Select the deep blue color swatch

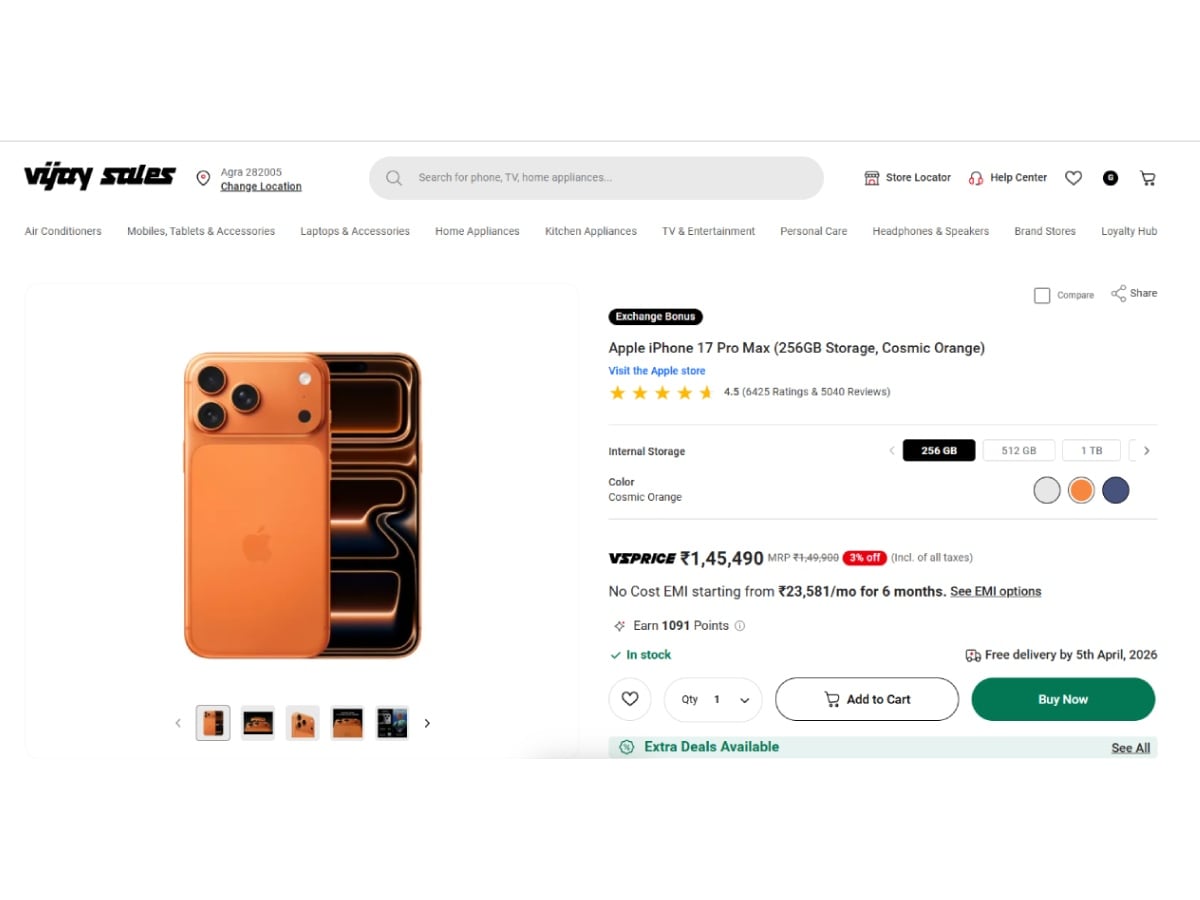click(1115, 490)
